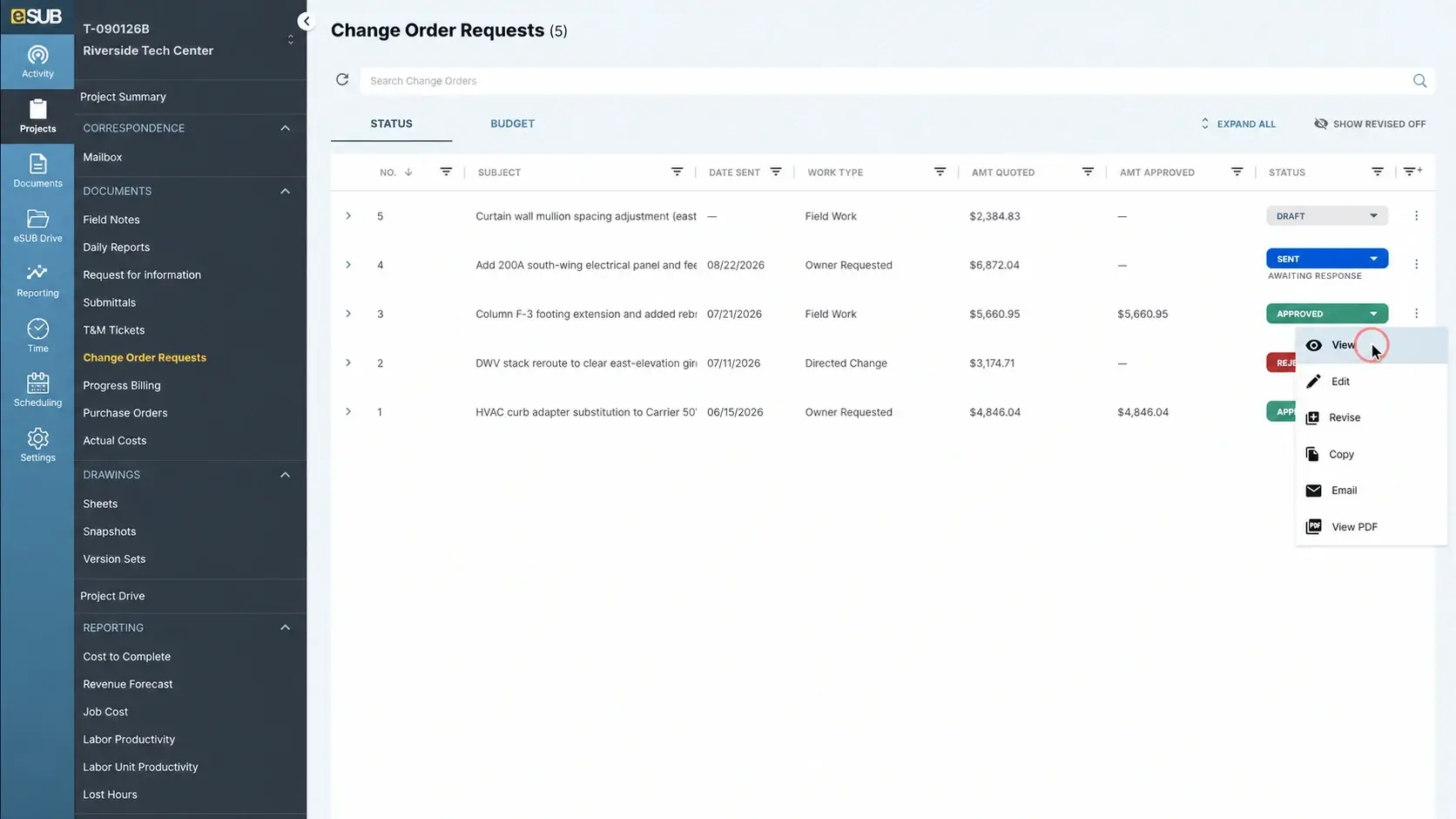This screenshot has width=1456, height=819.
Task: Open more options for change order 4
Action: pyautogui.click(x=1416, y=264)
